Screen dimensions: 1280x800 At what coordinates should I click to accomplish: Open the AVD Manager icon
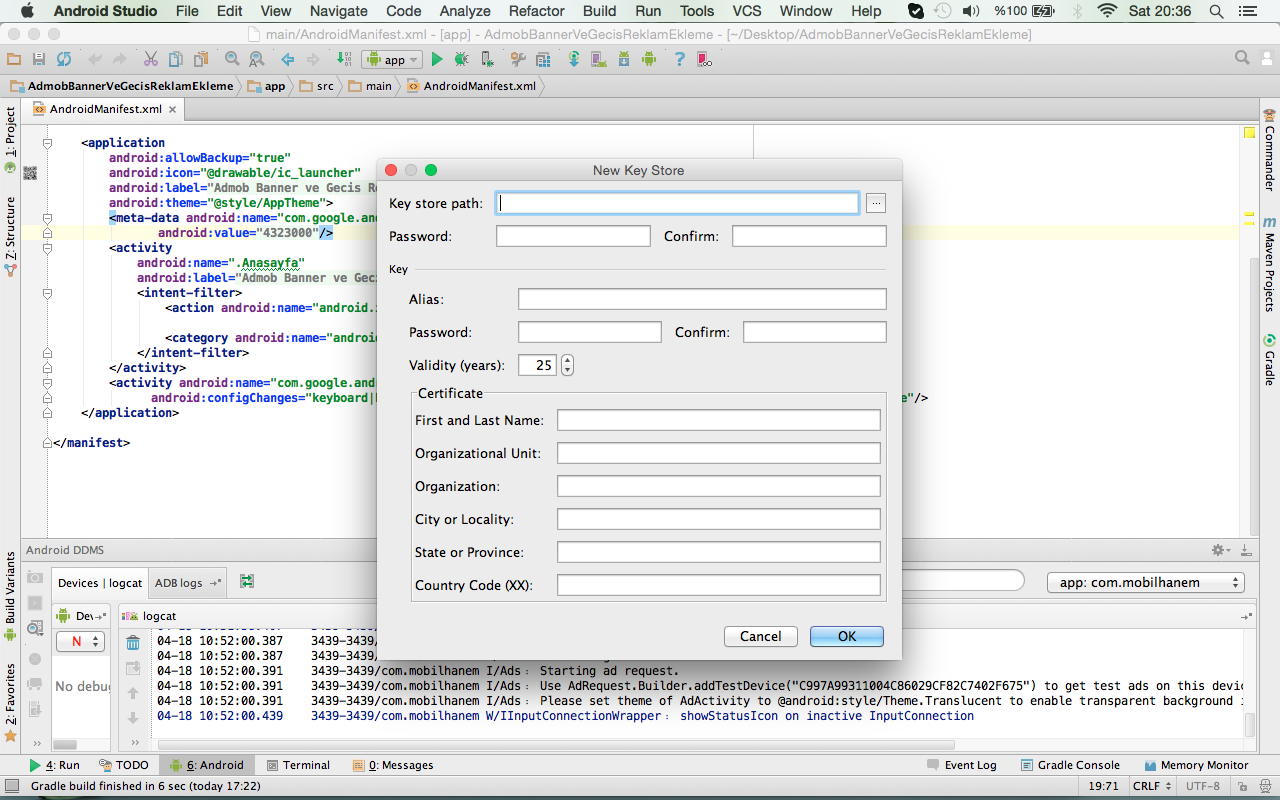pos(598,60)
